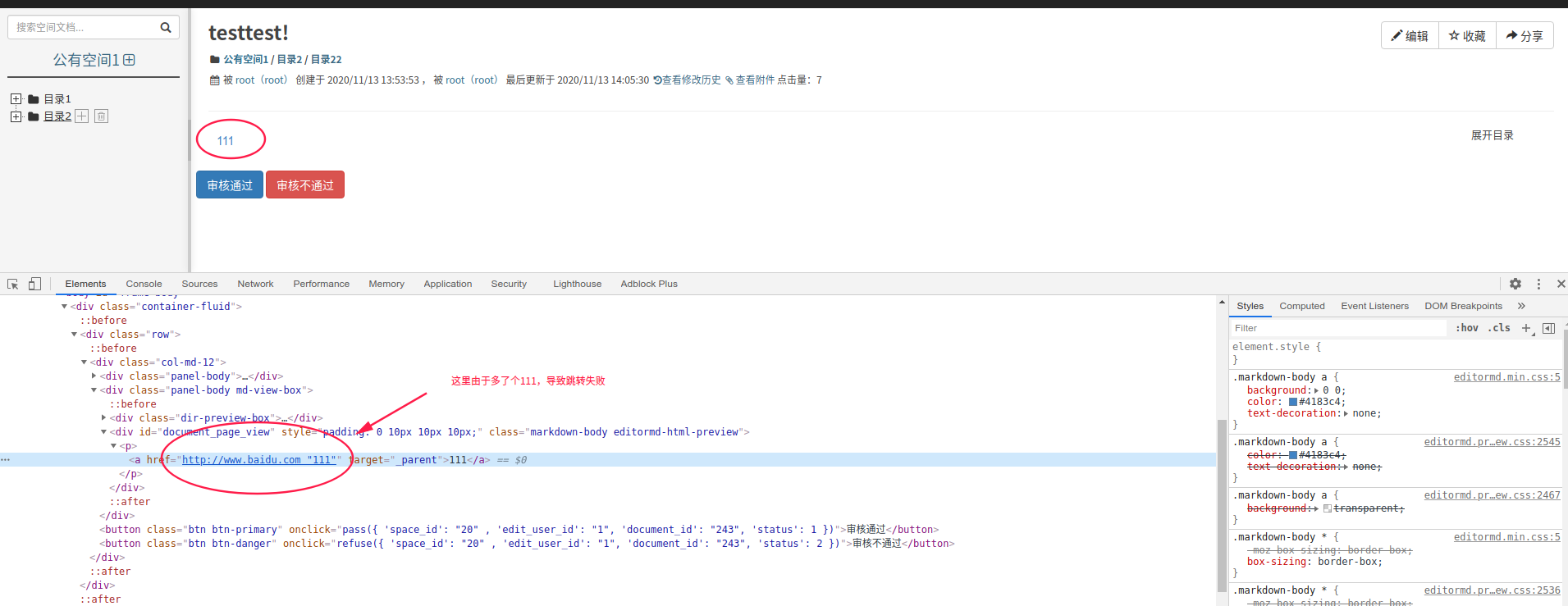Open the Event Listeners pane tab
Screen dimensions: 1568x606
coord(1374,306)
